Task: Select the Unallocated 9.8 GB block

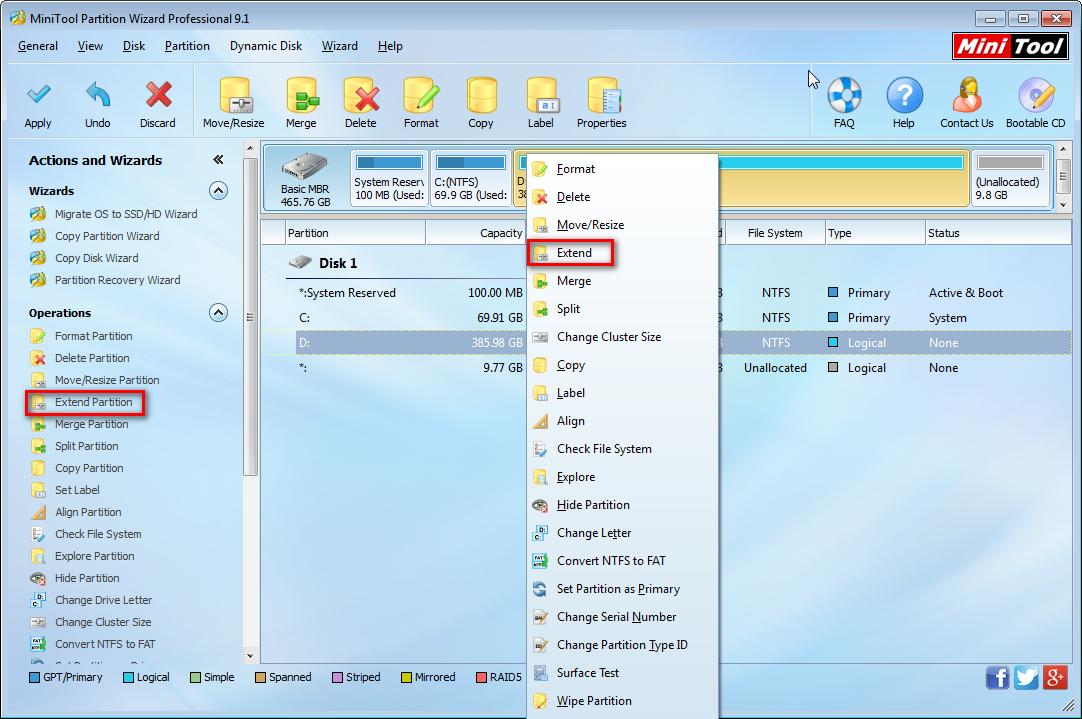Action: (1010, 178)
